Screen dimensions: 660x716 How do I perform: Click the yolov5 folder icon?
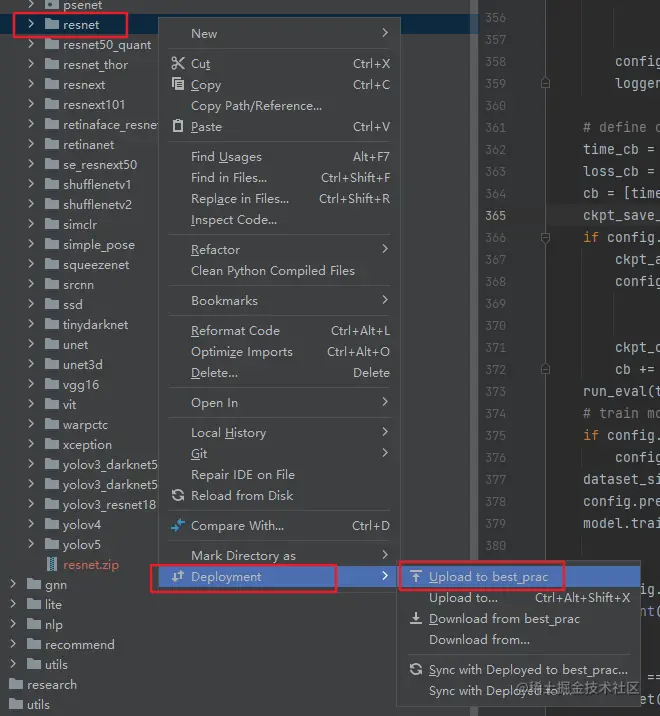click(x=52, y=544)
